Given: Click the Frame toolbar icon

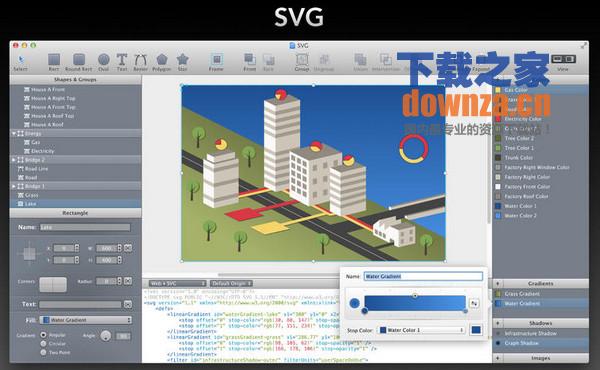Looking at the screenshot, I should pyautogui.click(x=216, y=62).
